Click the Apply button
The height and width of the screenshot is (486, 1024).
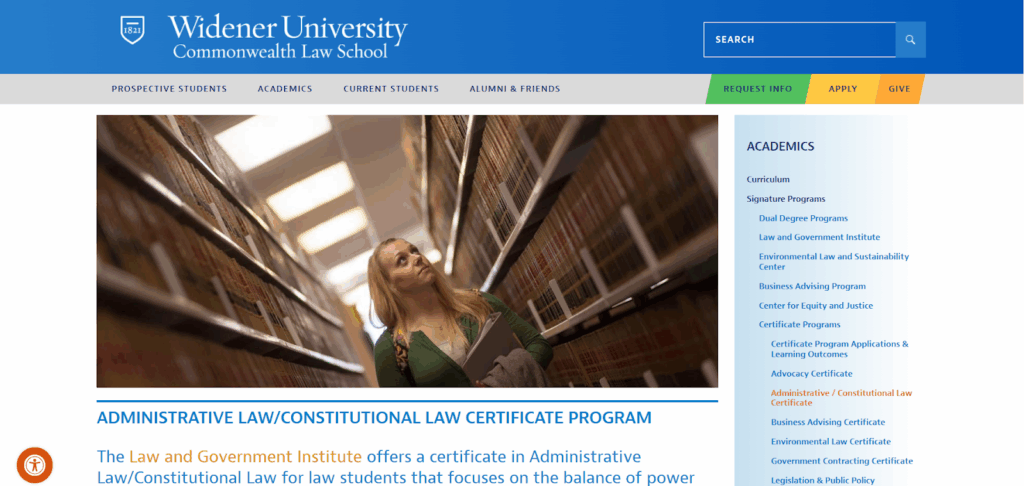[842, 89]
